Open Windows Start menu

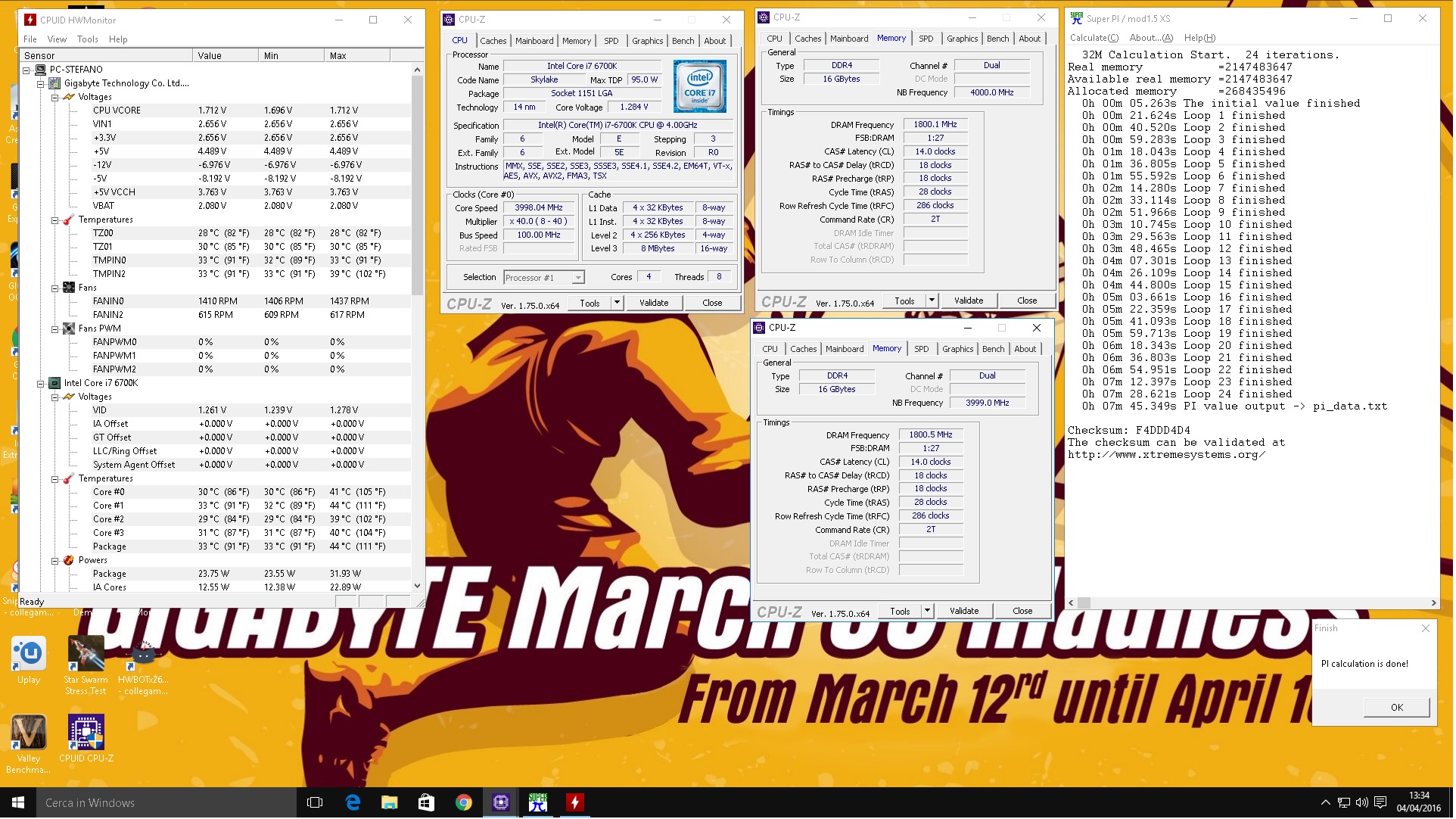[x=18, y=803]
